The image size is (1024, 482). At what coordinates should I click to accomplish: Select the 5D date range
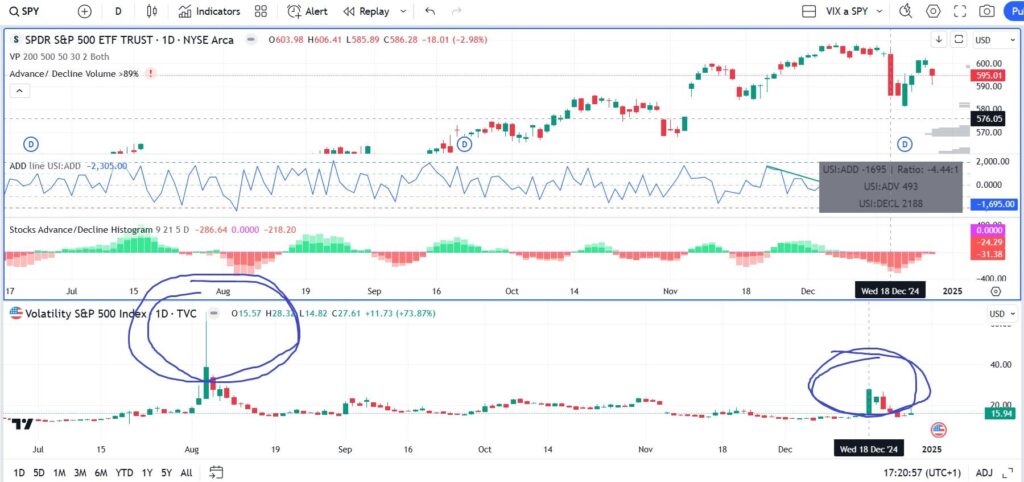coord(39,472)
